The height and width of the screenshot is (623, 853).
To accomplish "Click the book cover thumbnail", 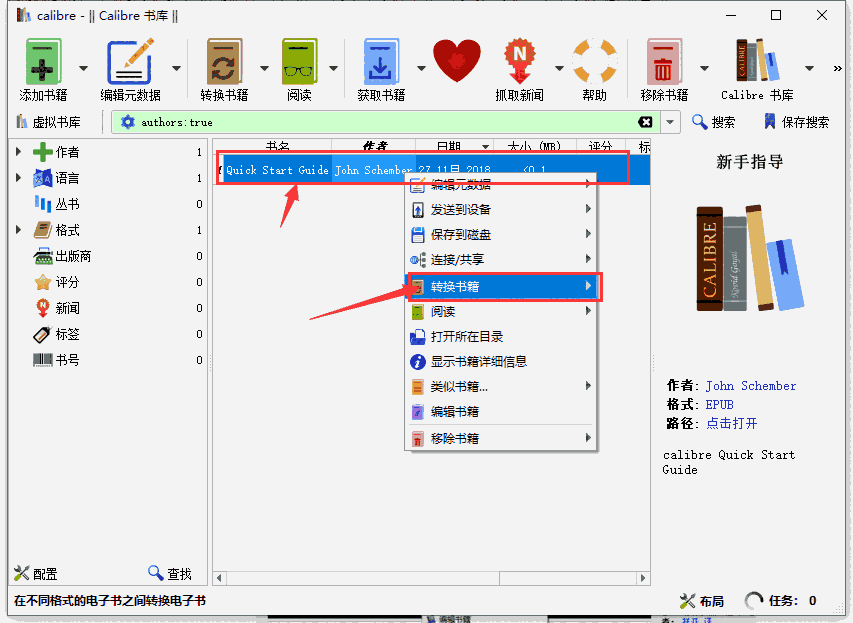I will (x=750, y=258).
